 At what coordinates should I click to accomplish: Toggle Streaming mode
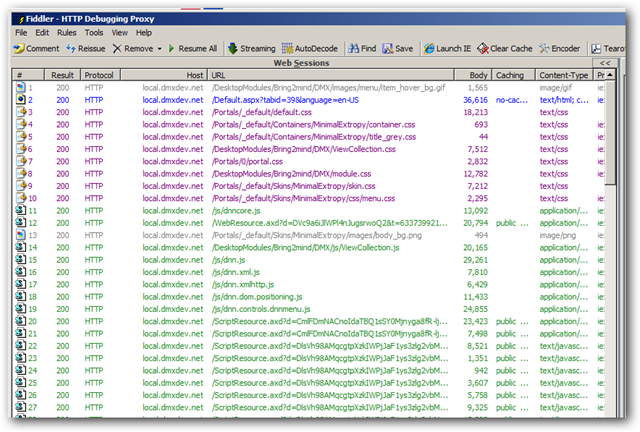251,49
